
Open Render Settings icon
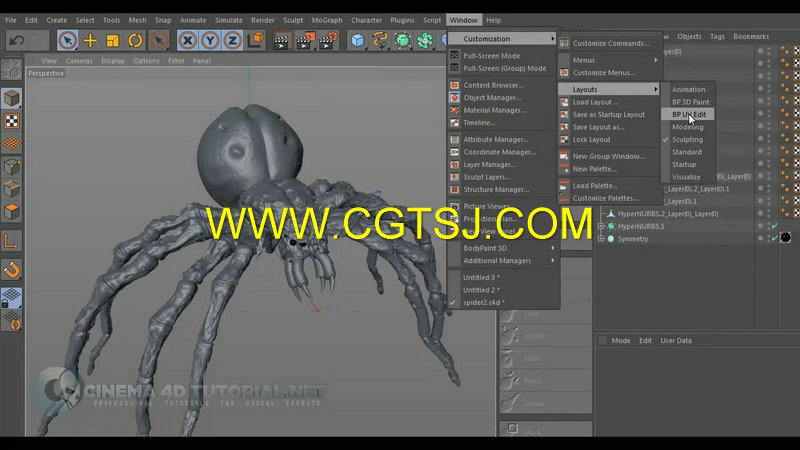pyautogui.click(x=329, y=40)
